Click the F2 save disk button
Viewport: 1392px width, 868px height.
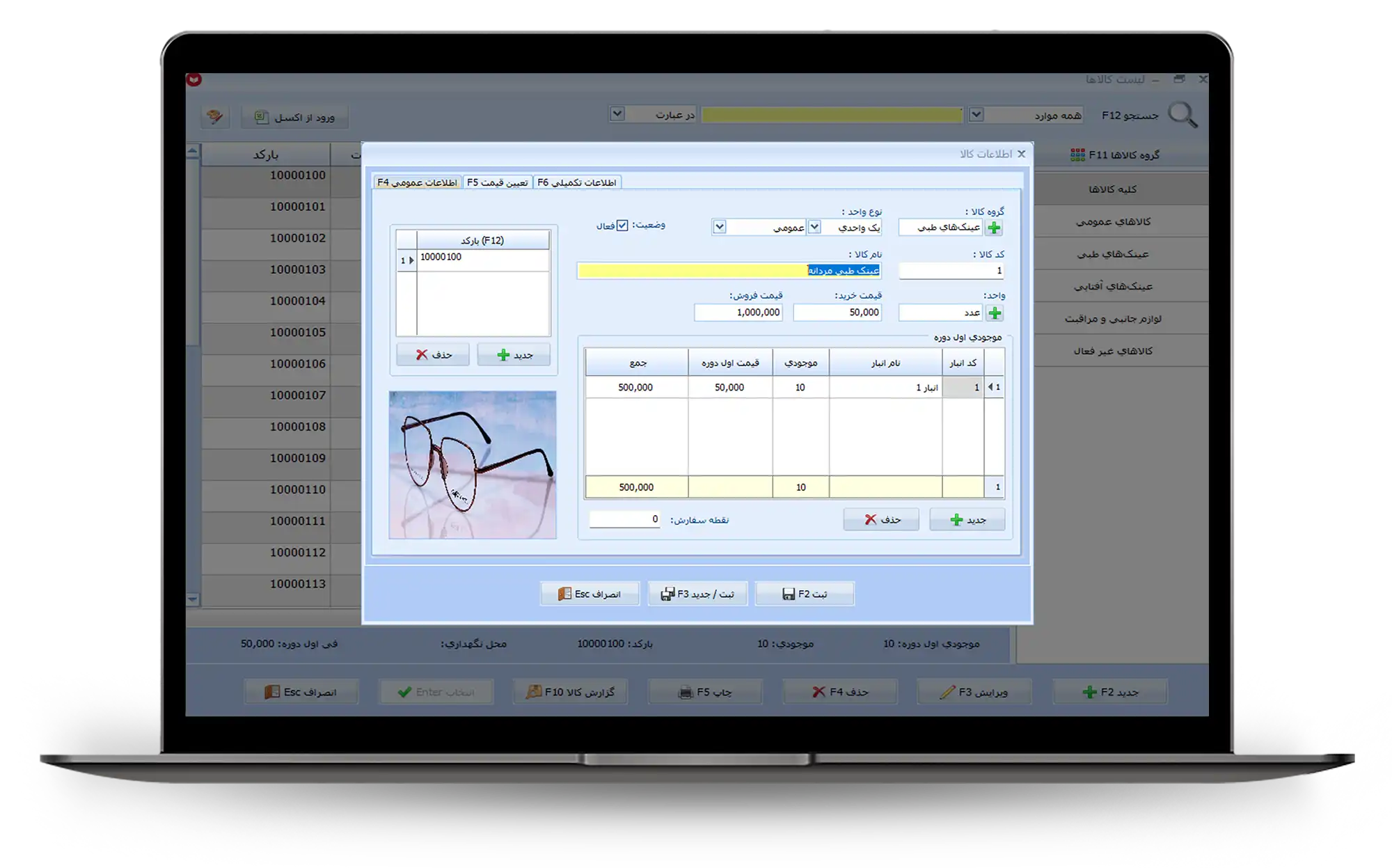(x=805, y=594)
